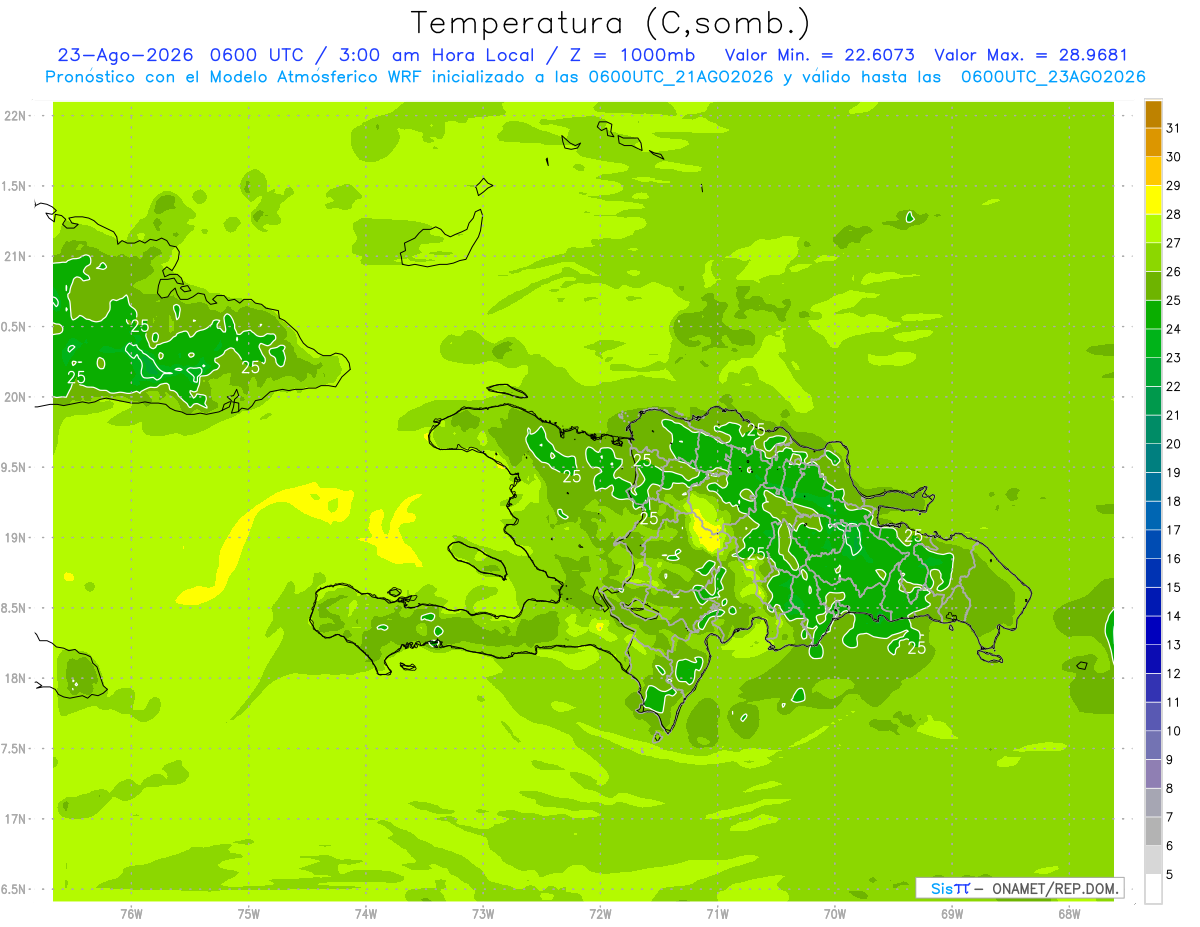Click the "70W" longitude label
The width and height of the screenshot is (1200, 927).
click(x=834, y=913)
